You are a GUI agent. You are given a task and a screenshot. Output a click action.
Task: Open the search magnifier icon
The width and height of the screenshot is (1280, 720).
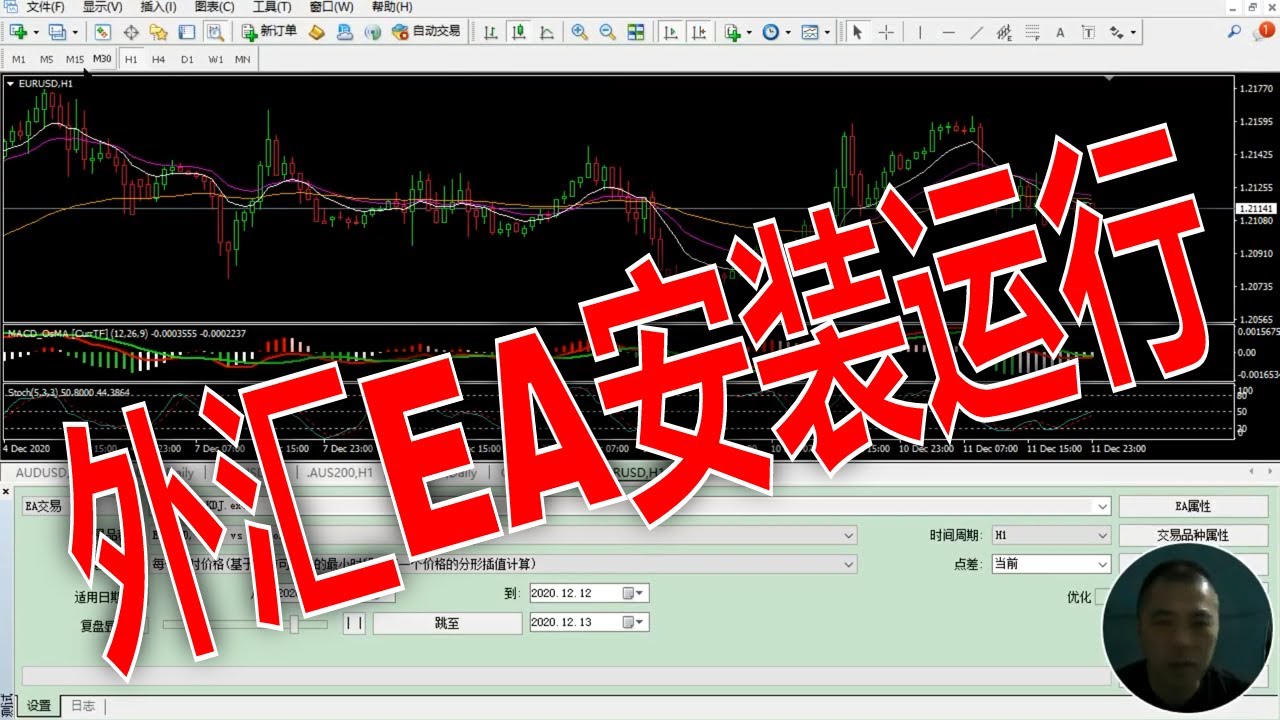coord(1234,32)
